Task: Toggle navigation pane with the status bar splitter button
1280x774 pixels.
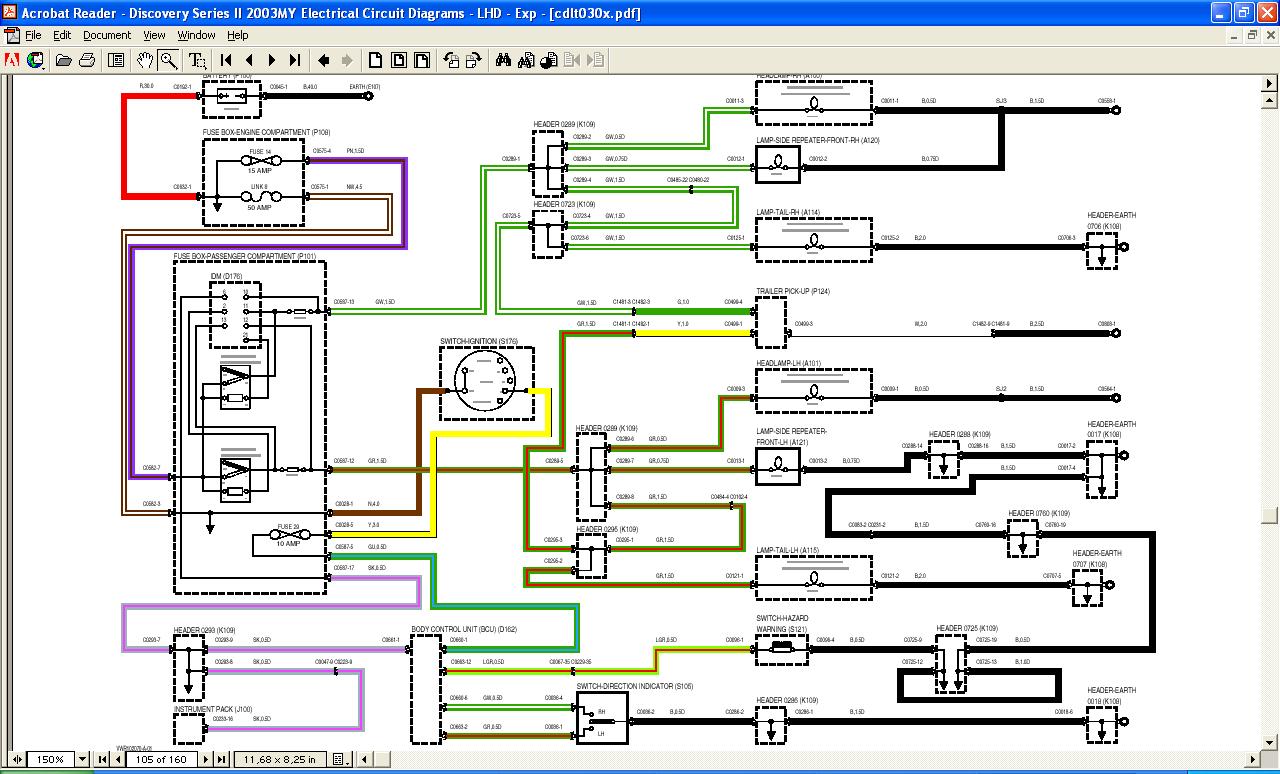Action: 17,760
